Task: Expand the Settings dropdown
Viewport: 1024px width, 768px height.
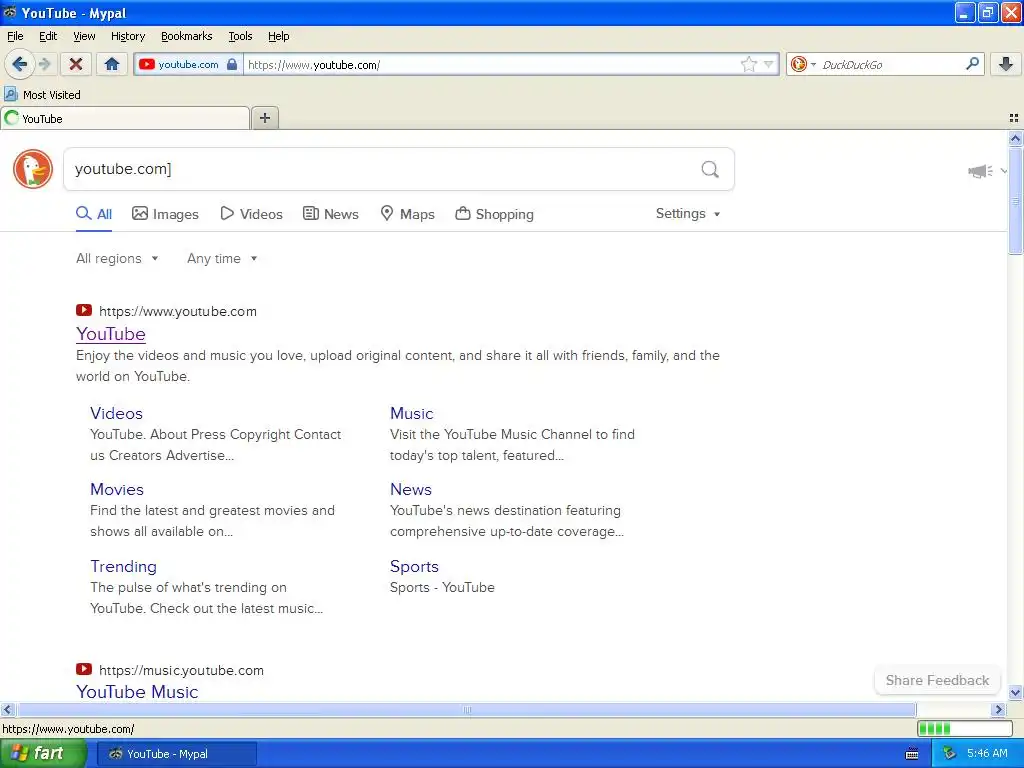Action: [x=688, y=214]
